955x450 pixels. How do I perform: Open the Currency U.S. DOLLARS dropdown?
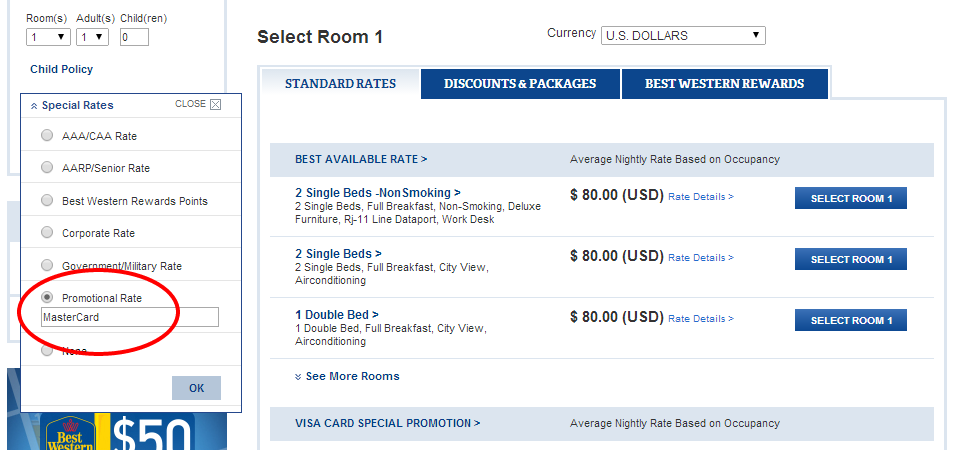click(x=683, y=35)
